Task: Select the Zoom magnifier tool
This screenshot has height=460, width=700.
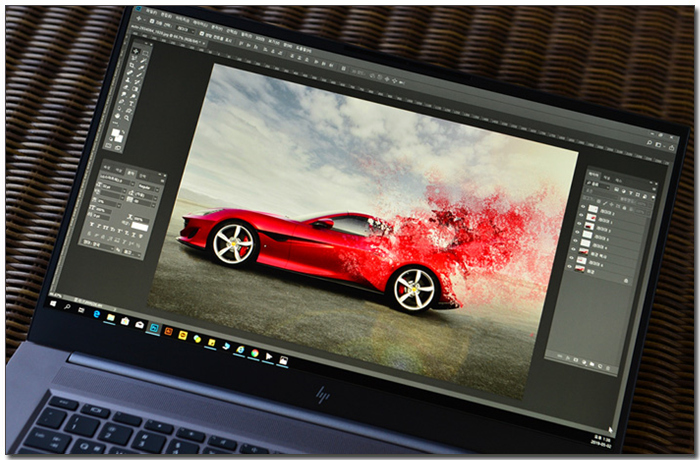Action: 126,118
